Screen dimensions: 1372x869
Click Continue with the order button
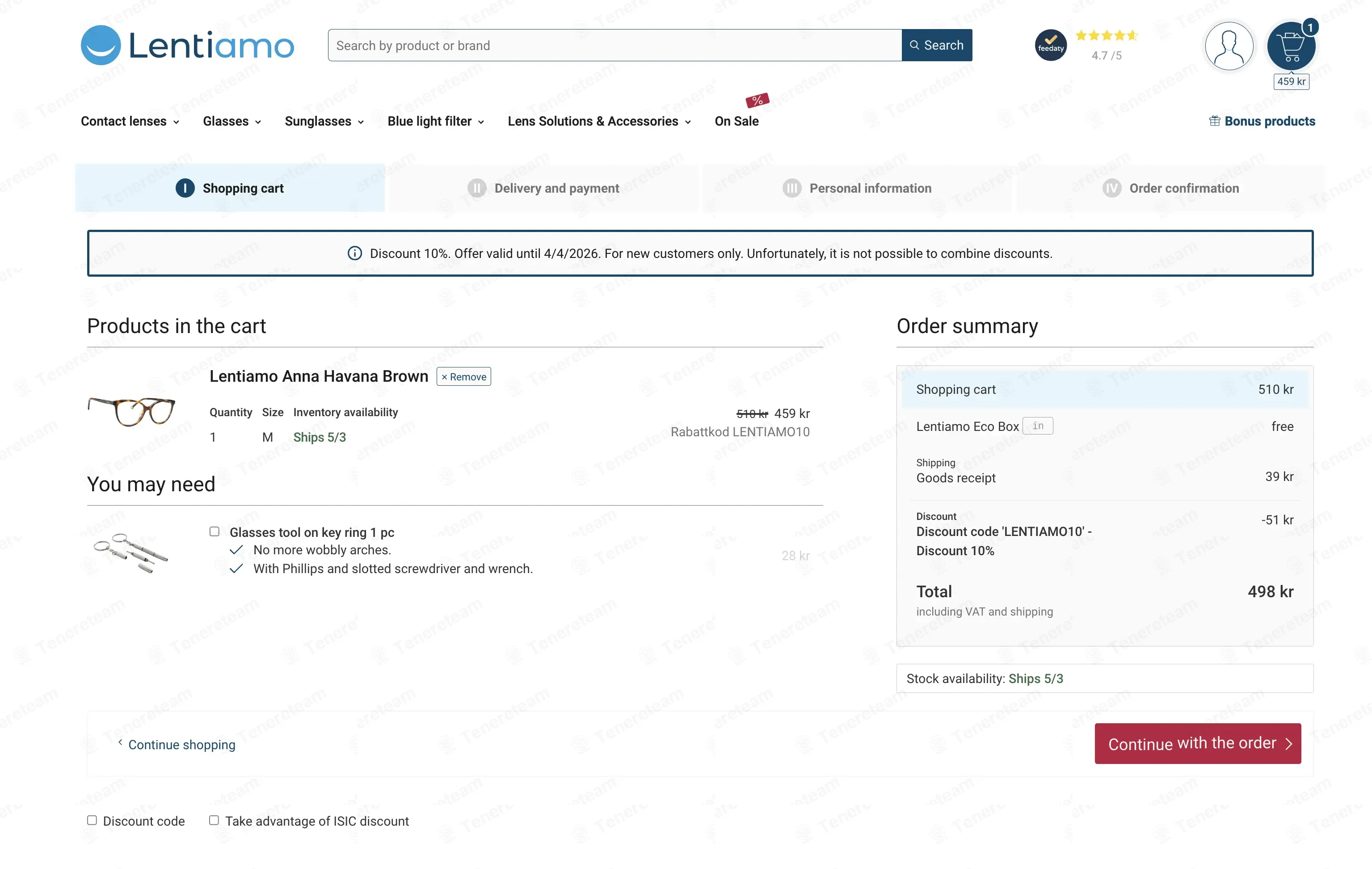click(x=1198, y=744)
